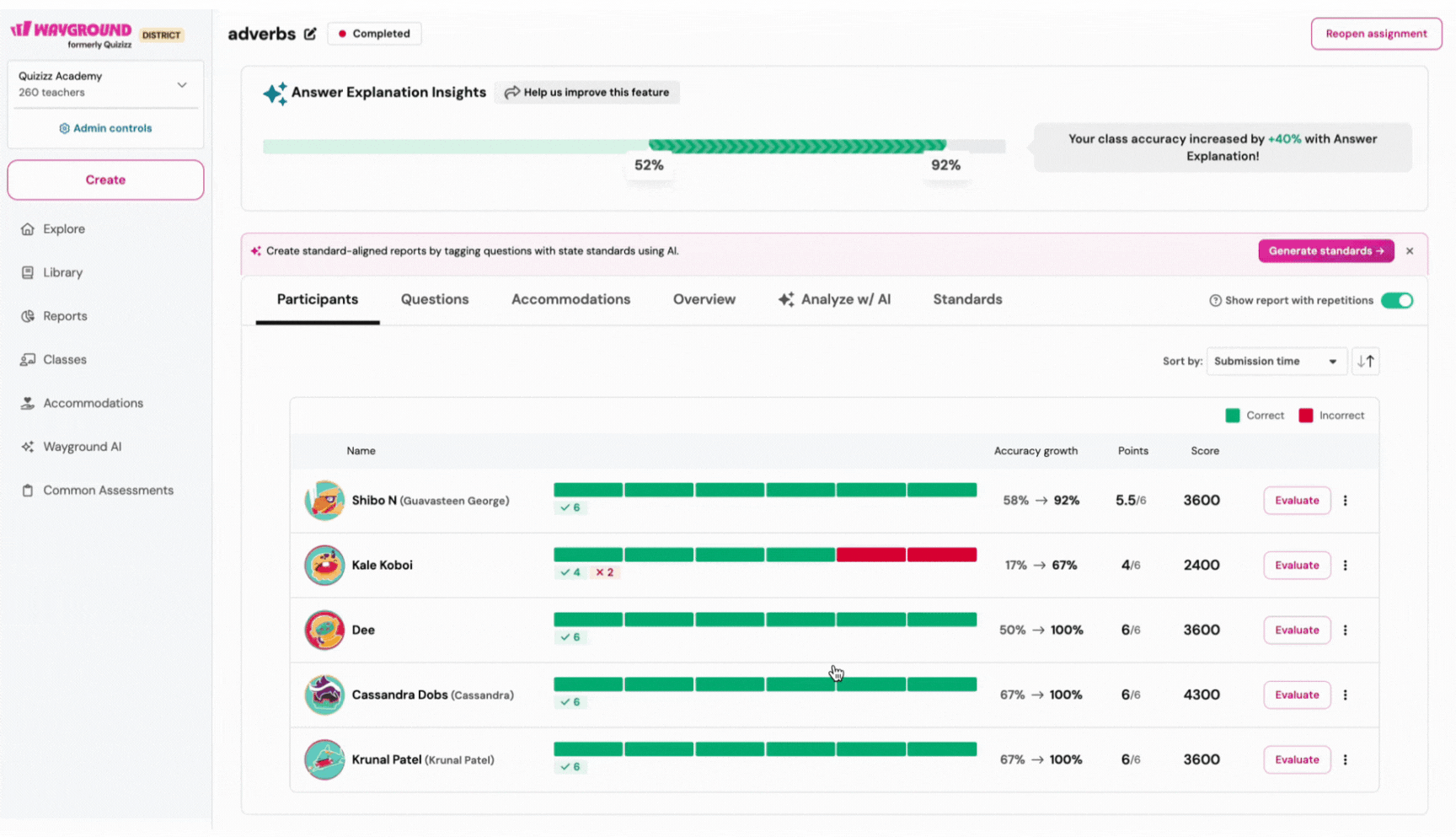Click Cassandra Dobs' score 4300
This screenshot has height=837, width=1456.
[x=1202, y=695]
